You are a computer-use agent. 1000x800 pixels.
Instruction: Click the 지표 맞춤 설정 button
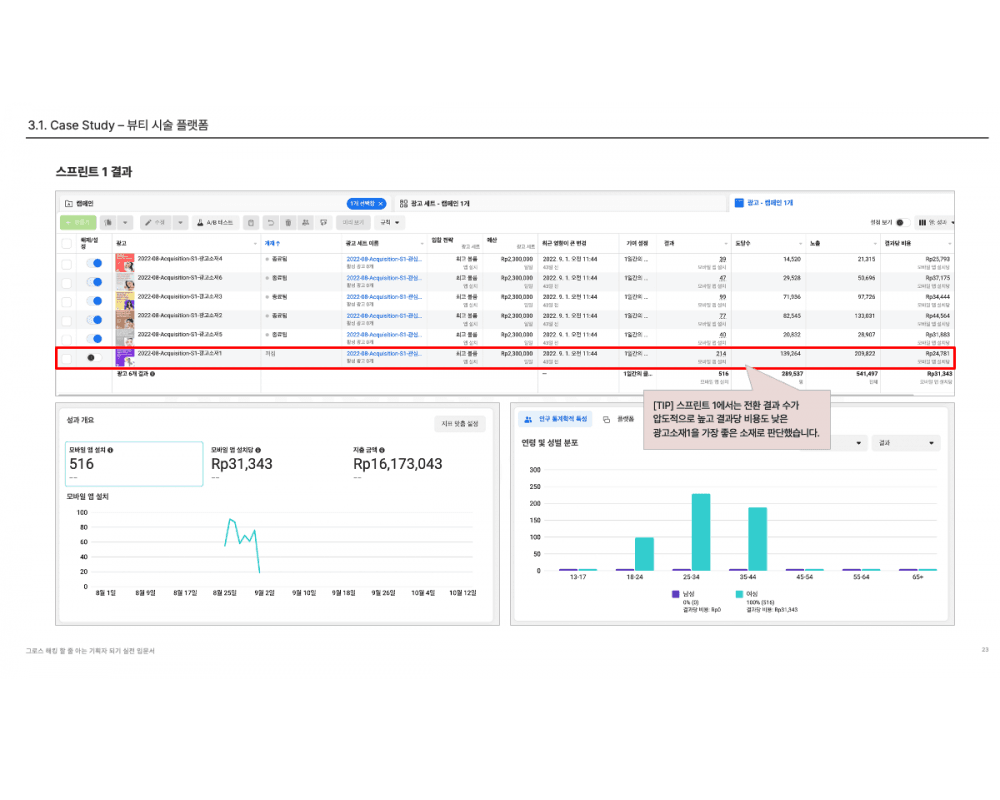click(460, 424)
